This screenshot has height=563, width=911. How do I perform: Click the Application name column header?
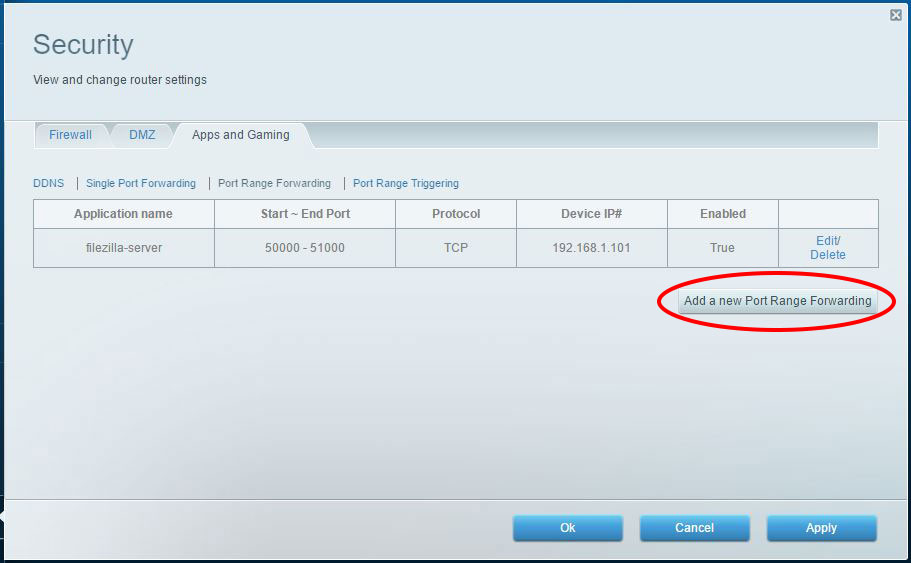tap(124, 214)
